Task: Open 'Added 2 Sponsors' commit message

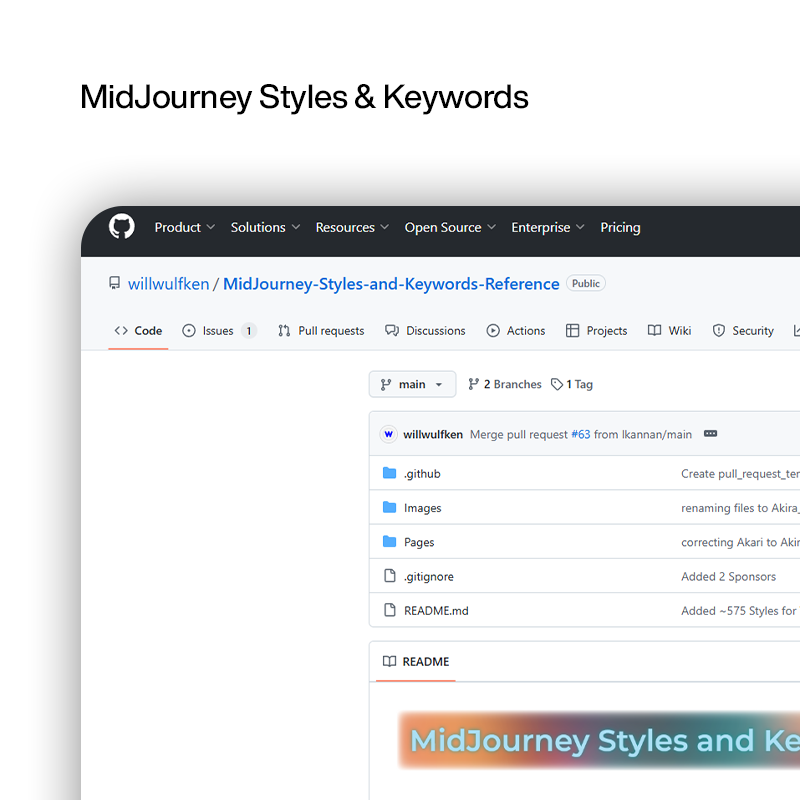Action: click(x=729, y=577)
